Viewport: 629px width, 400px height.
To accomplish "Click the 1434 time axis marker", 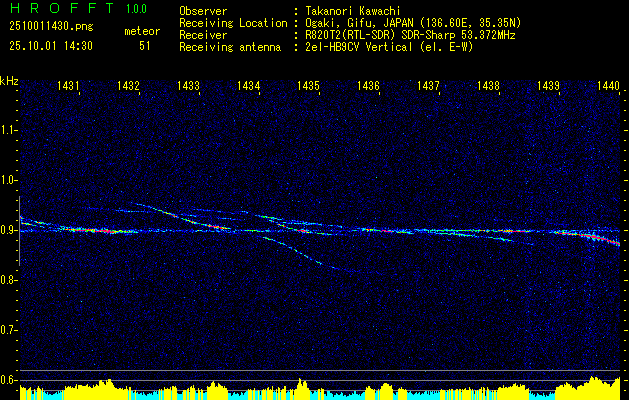I will click(x=248, y=85).
